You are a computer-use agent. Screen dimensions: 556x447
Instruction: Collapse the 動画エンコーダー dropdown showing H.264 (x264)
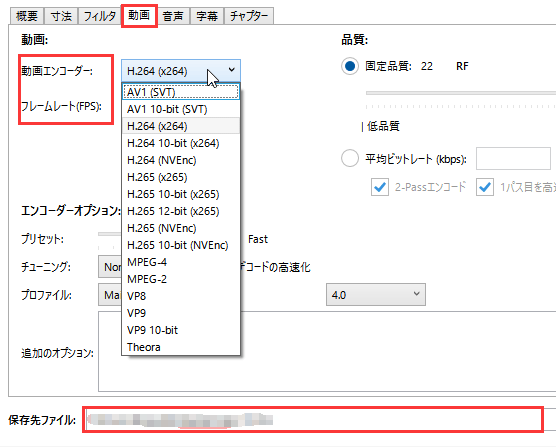(181, 71)
